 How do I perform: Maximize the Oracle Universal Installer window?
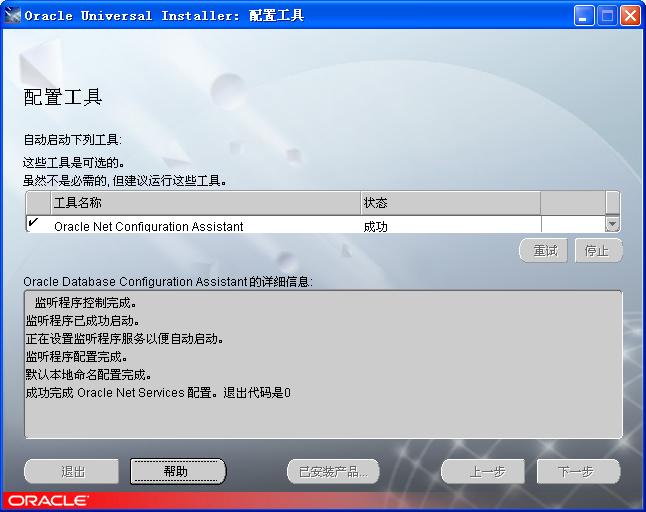coord(607,16)
